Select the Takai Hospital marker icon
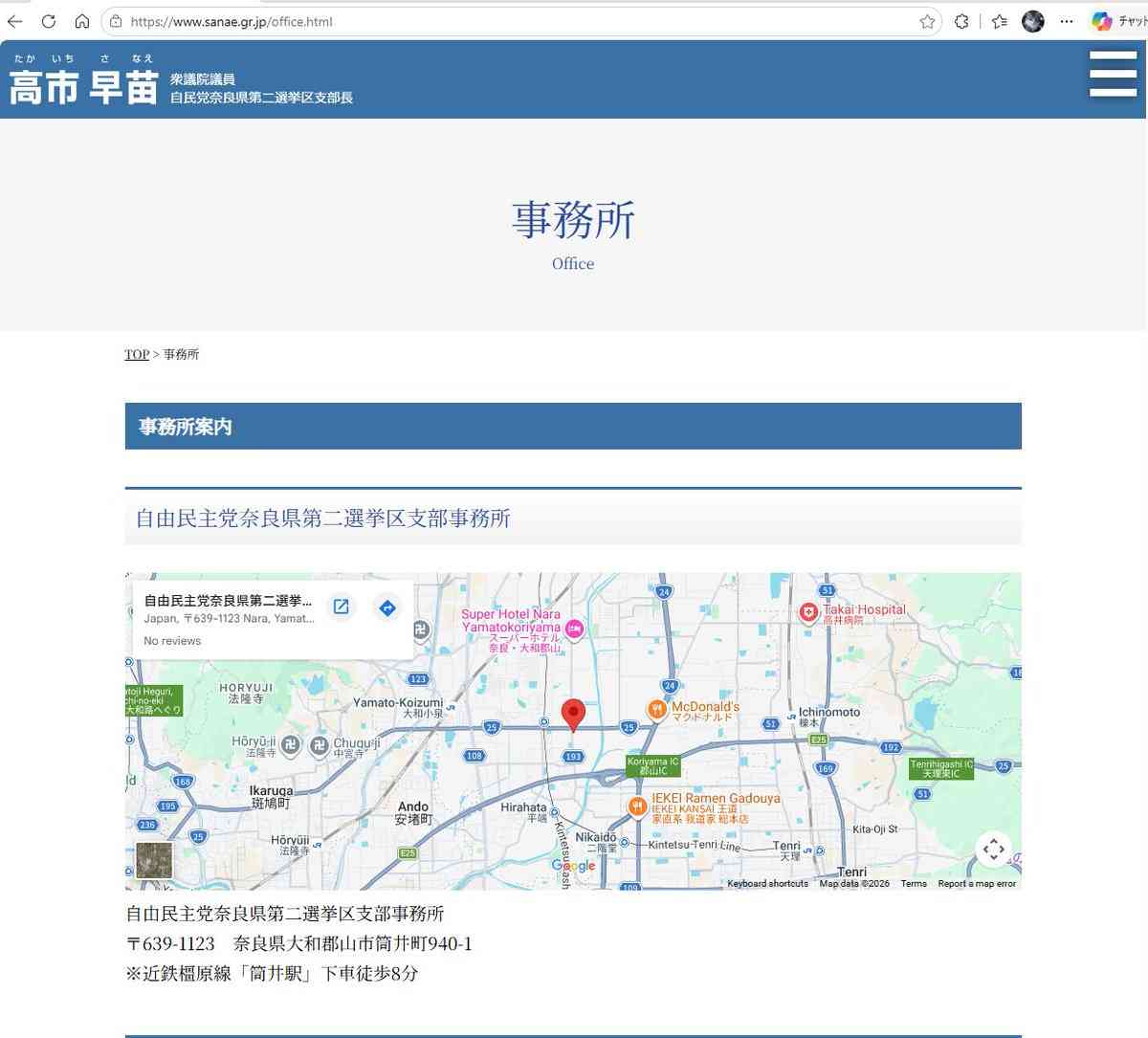This screenshot has height=1038, width=1148. [808, 611]
